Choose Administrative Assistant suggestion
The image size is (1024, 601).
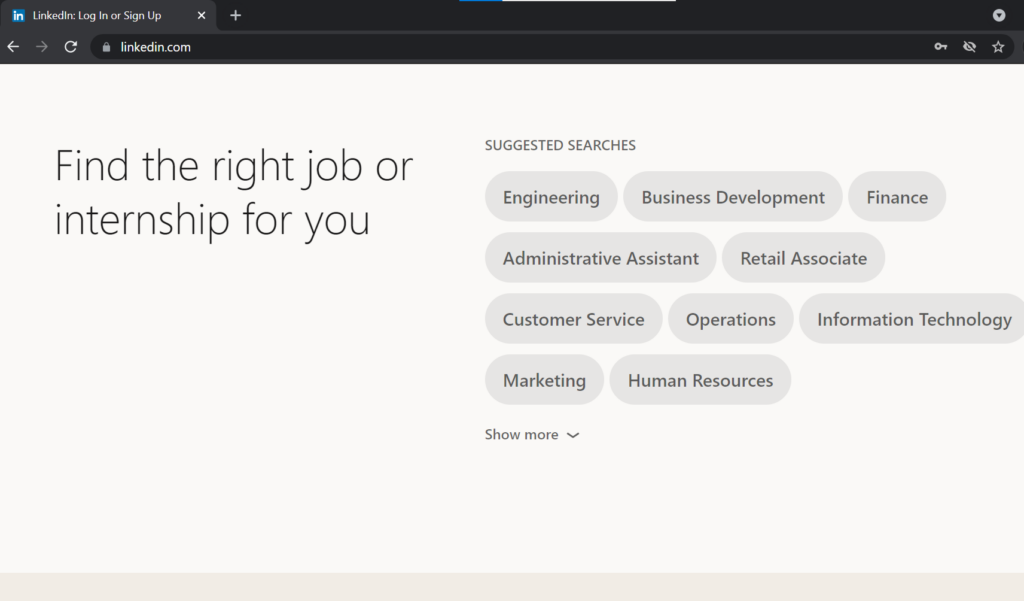tap(600, 258)
